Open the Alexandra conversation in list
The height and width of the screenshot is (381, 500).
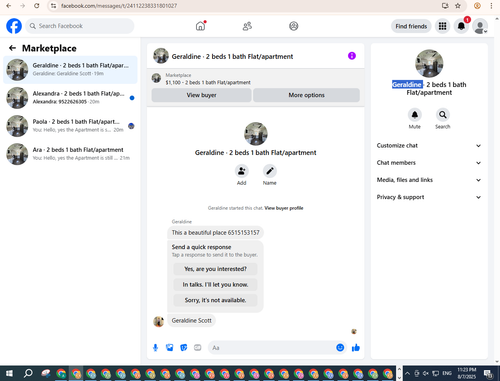point(70,98)
